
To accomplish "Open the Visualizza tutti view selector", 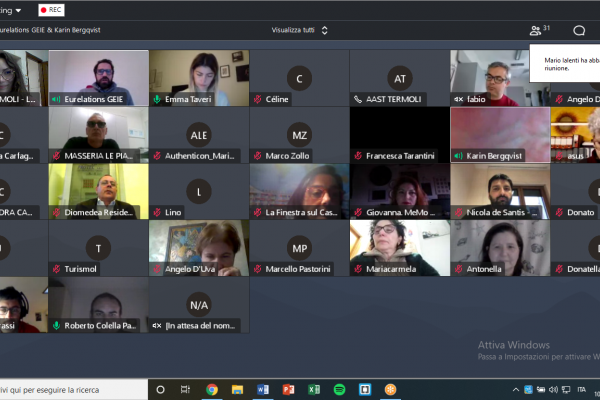I will (x=299, y=30).
